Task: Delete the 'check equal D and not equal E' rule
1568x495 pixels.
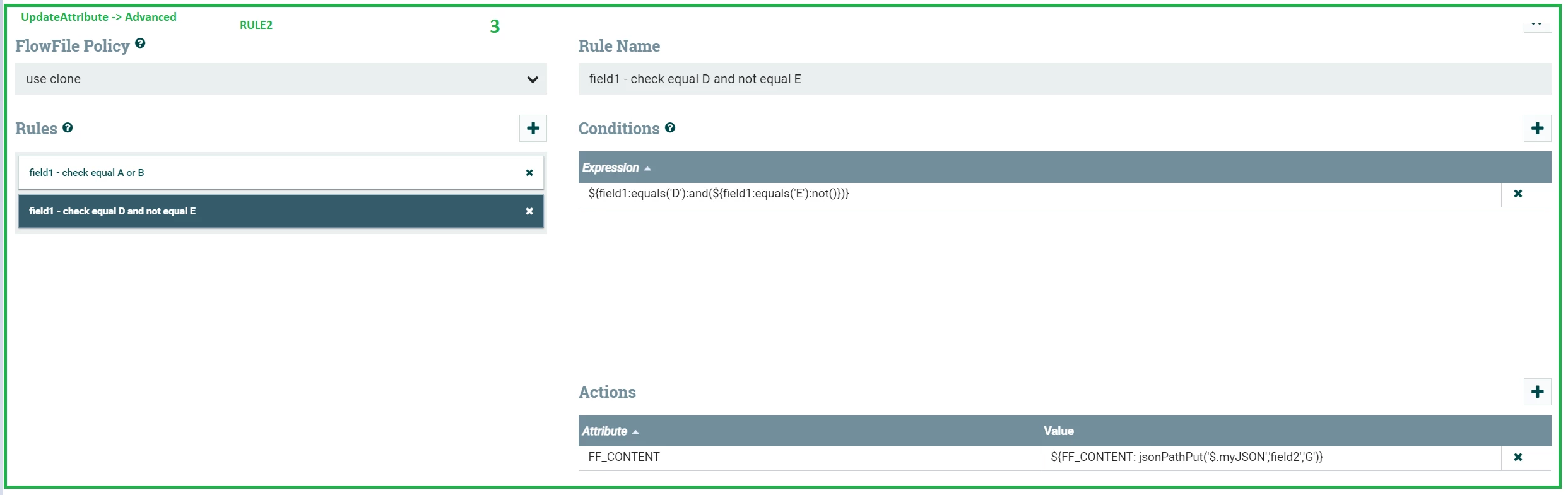Action: 529,211
